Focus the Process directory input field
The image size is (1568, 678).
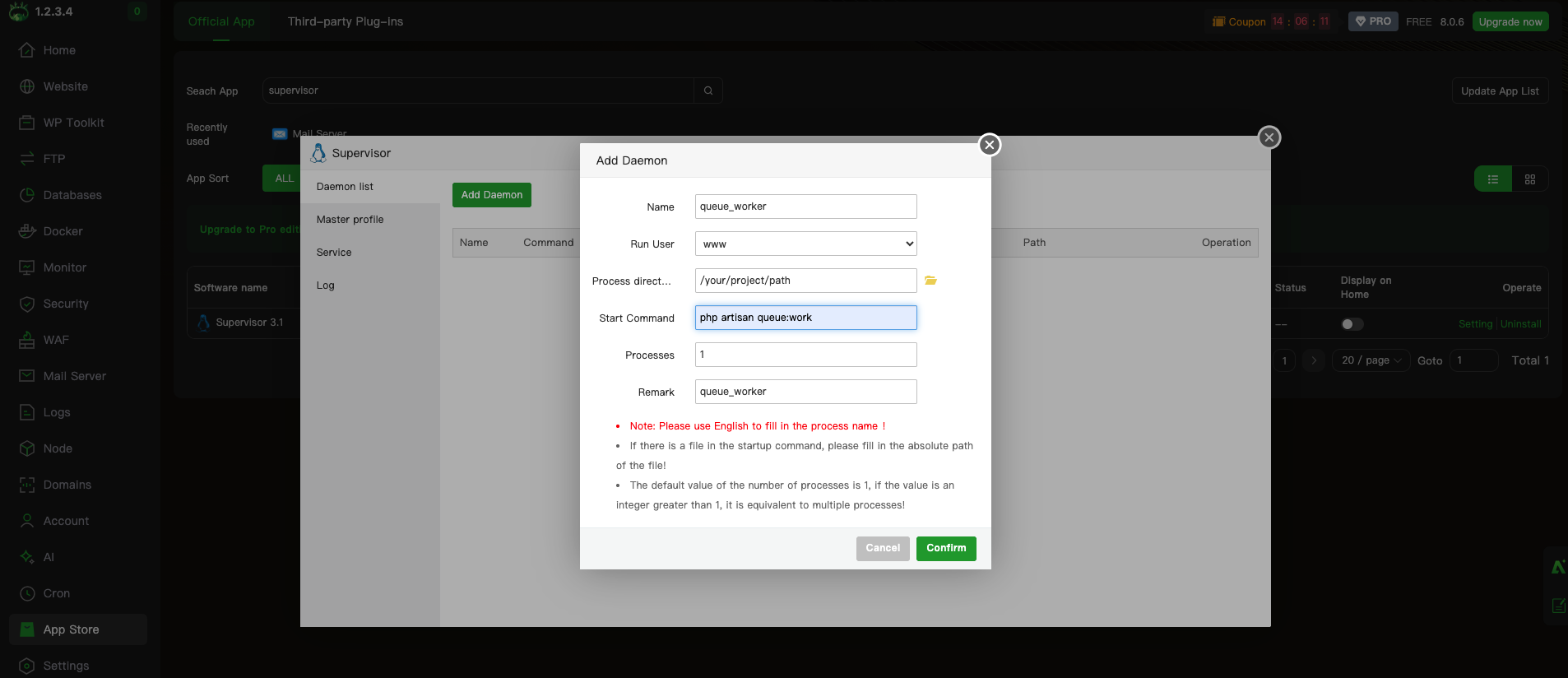coord(806,281)
